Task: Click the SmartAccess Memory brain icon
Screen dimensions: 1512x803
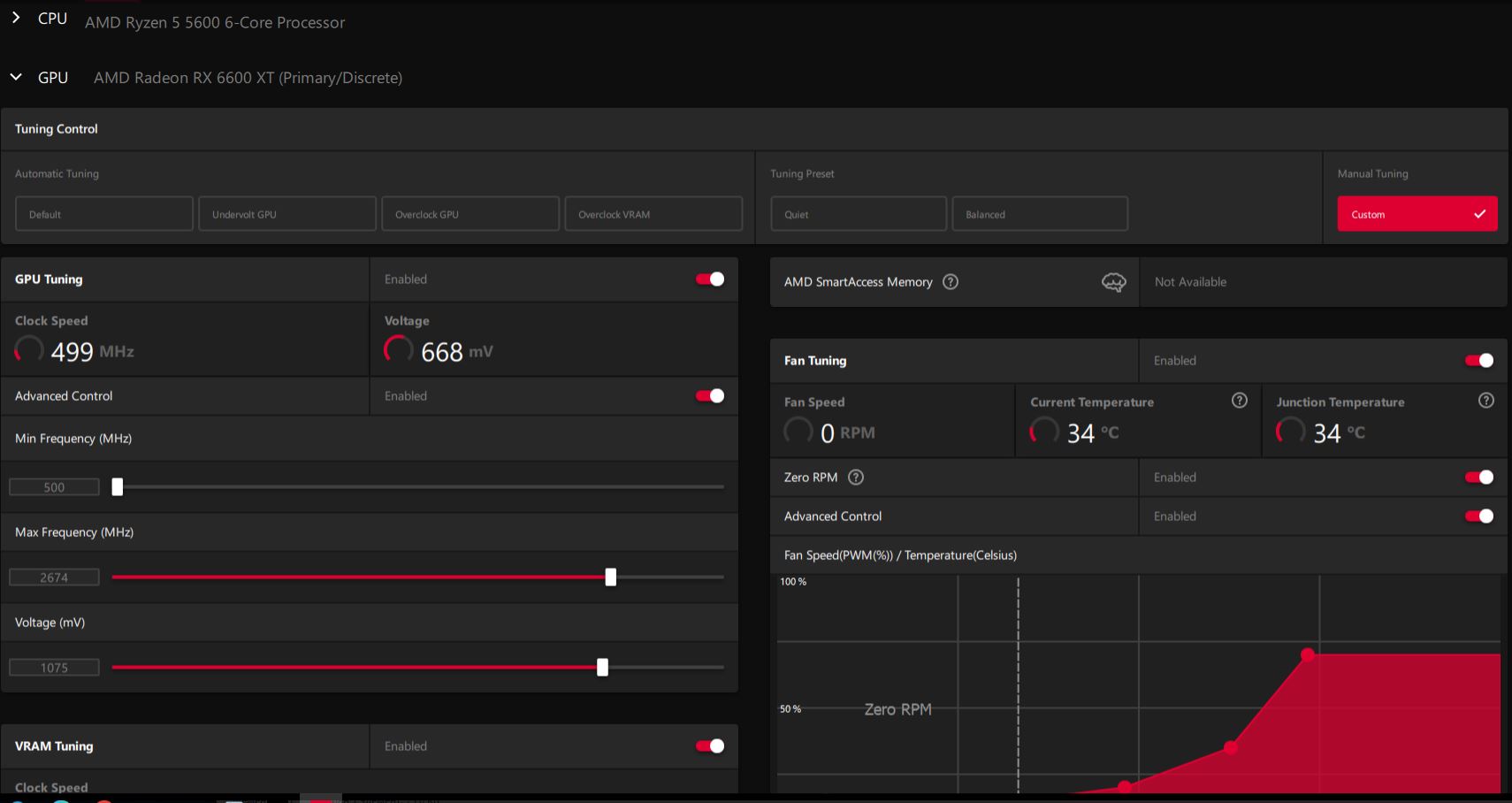Action: coord(1114,282)
